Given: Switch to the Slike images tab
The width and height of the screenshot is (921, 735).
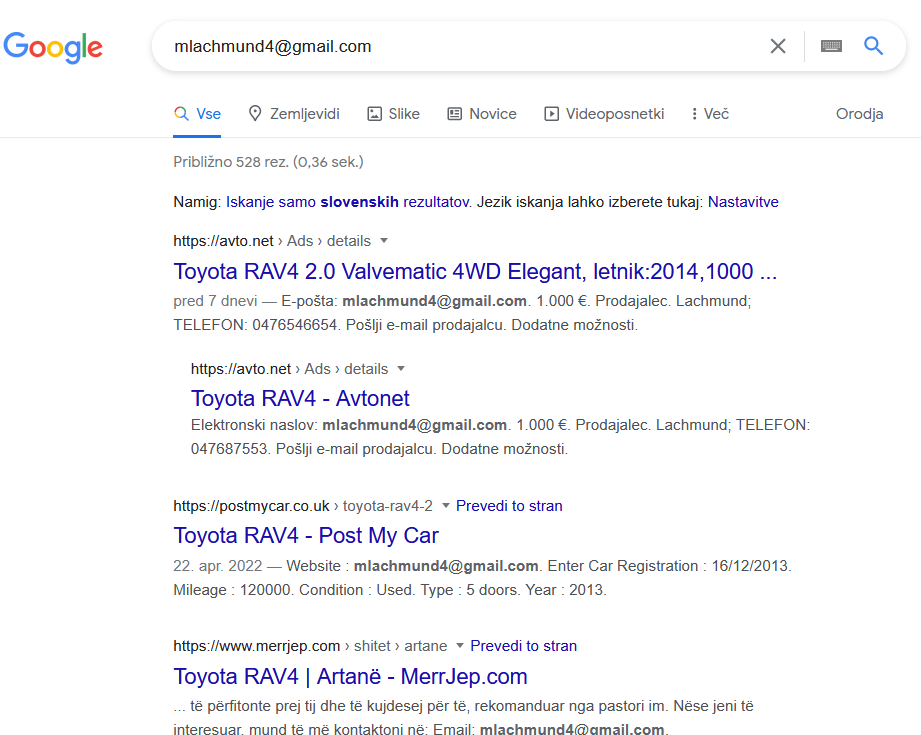Looking at the screenshot, I should tap(394, 113).
